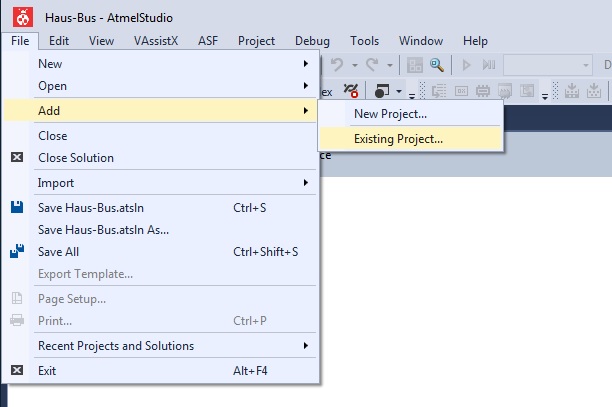Viewport: 612px width, 407px height.
Task: Select Save All menu entry
Action: point(161,252)
